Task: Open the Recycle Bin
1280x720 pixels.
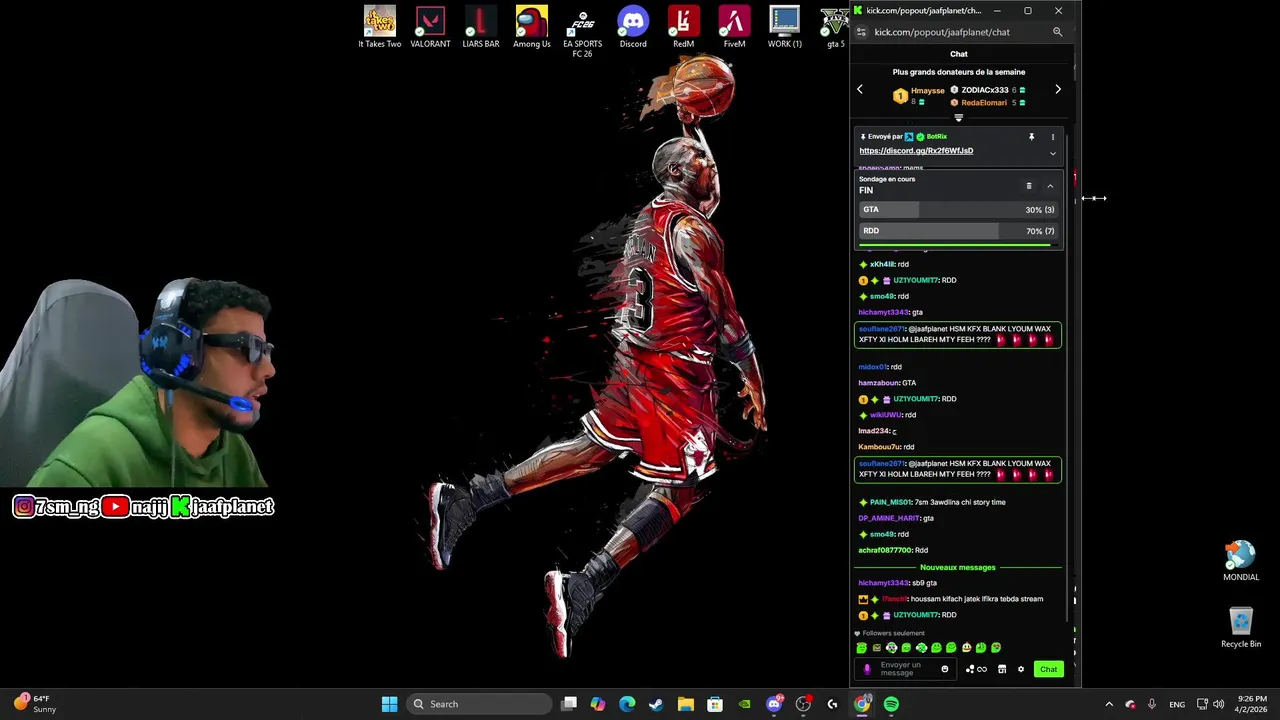Action: click(1241, 628)
